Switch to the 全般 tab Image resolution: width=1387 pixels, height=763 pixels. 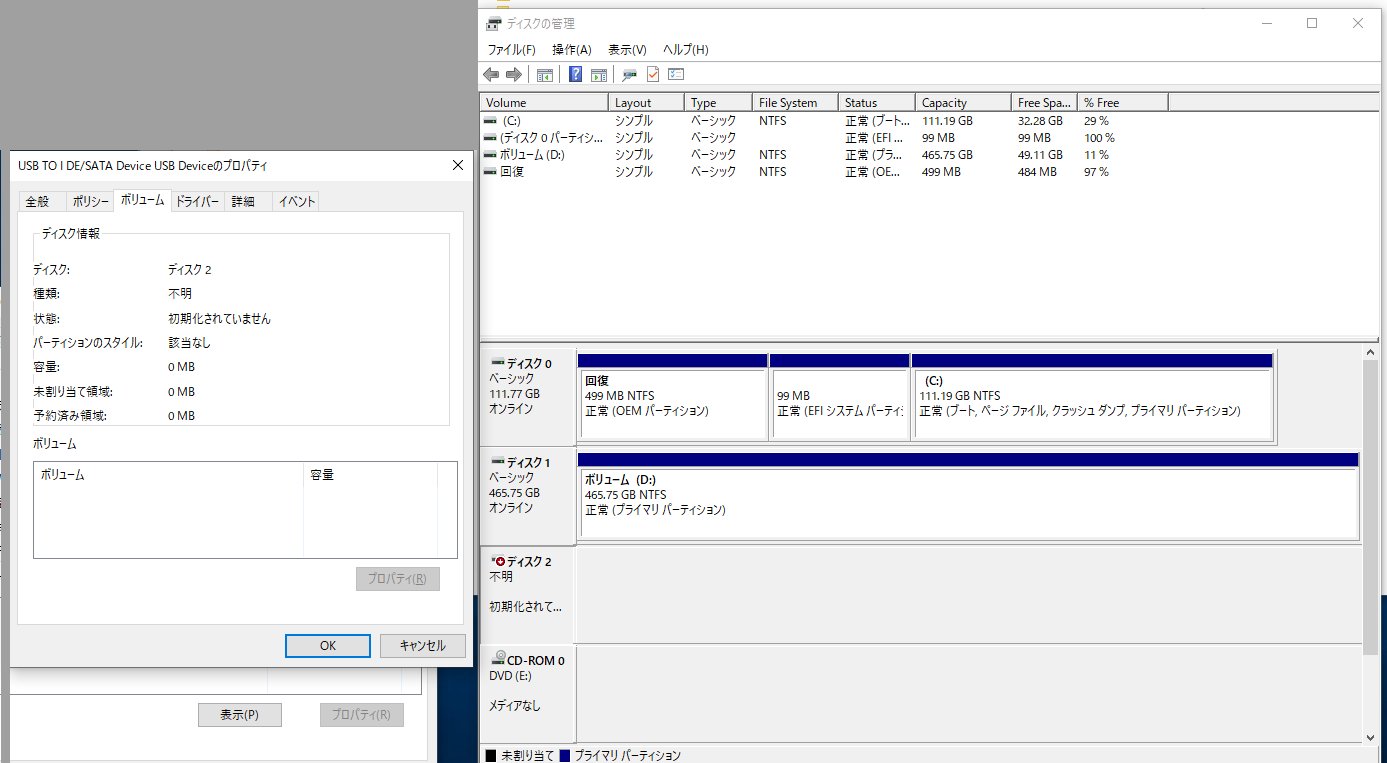coord(37,201)
